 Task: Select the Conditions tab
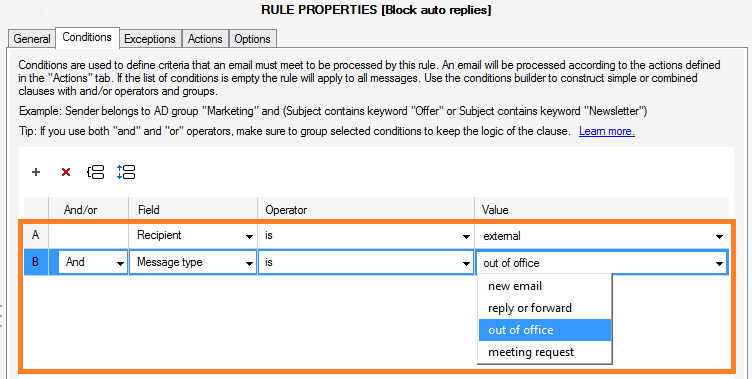click(x=87, y=37)
